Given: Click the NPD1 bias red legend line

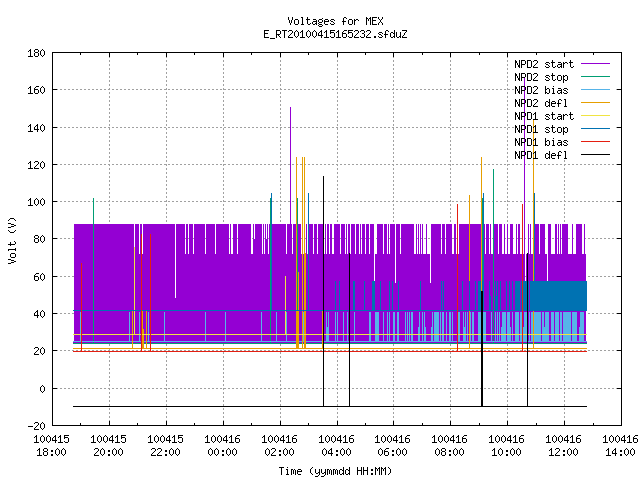Looking at the screenshot, I should coord(595,142).
